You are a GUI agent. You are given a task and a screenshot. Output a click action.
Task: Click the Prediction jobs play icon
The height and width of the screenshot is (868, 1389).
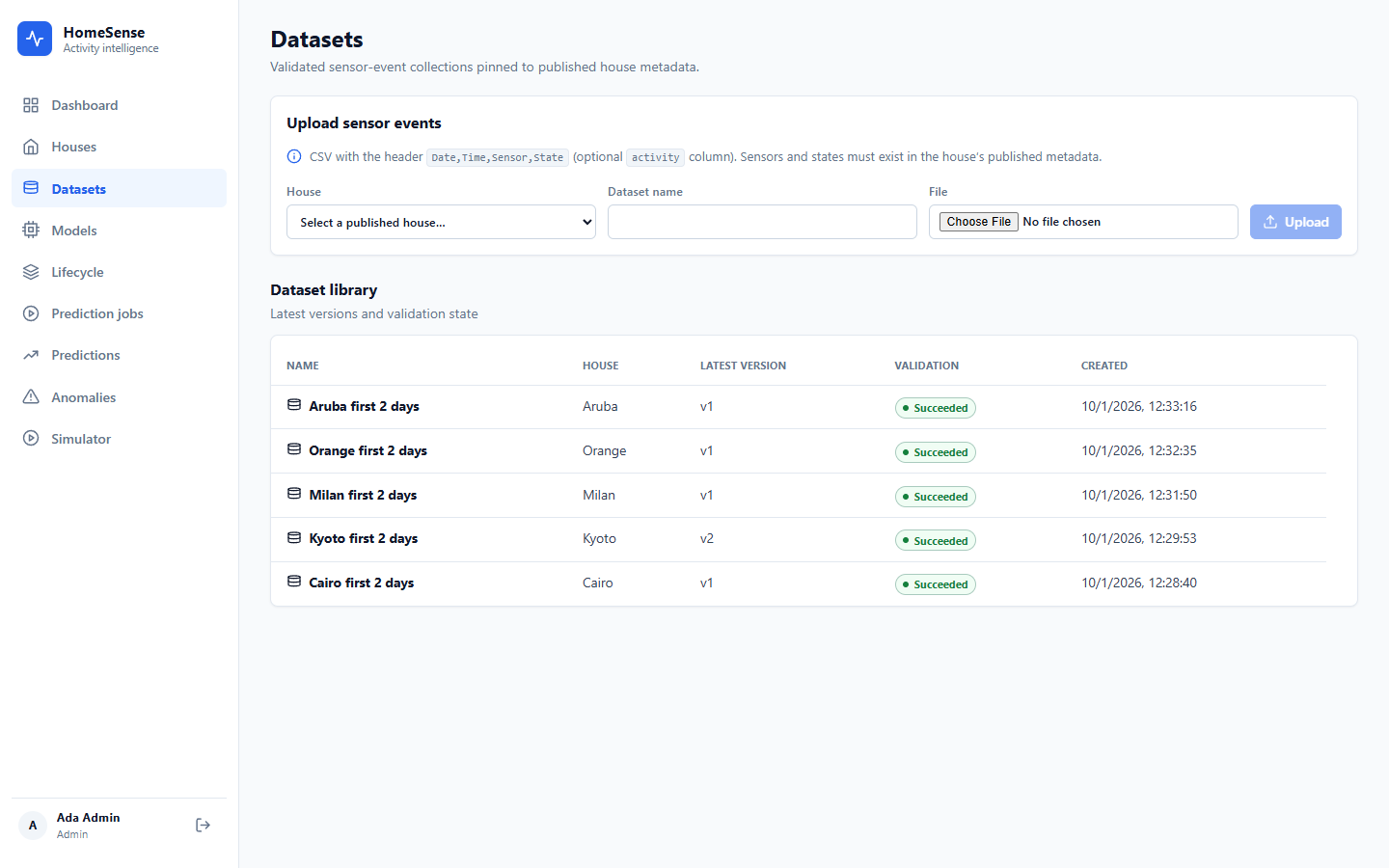click(31, 313)
